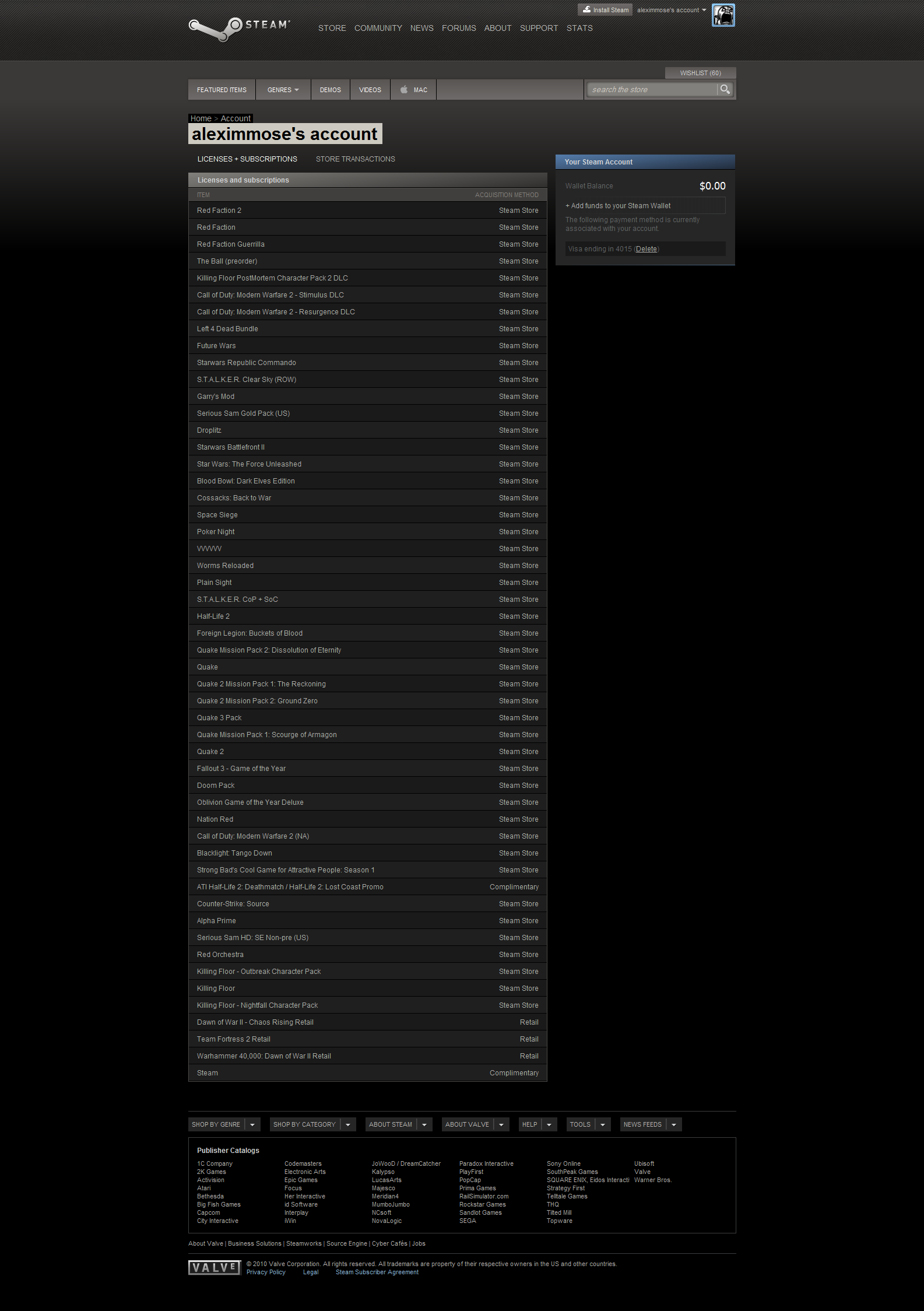The height and width of the screenshot is (1311, 924).
Task: Select the Demos store tab
Action: coord(330,90)
